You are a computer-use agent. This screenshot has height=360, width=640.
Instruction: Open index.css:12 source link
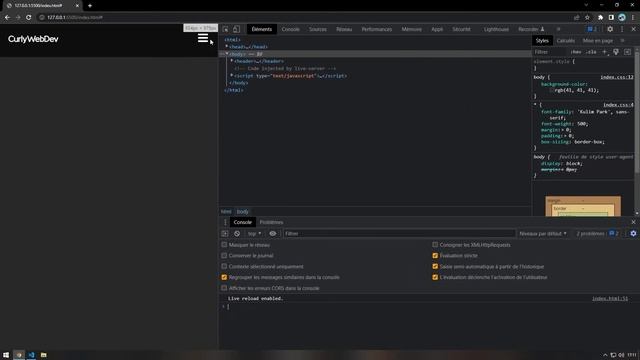coord(617,77)
